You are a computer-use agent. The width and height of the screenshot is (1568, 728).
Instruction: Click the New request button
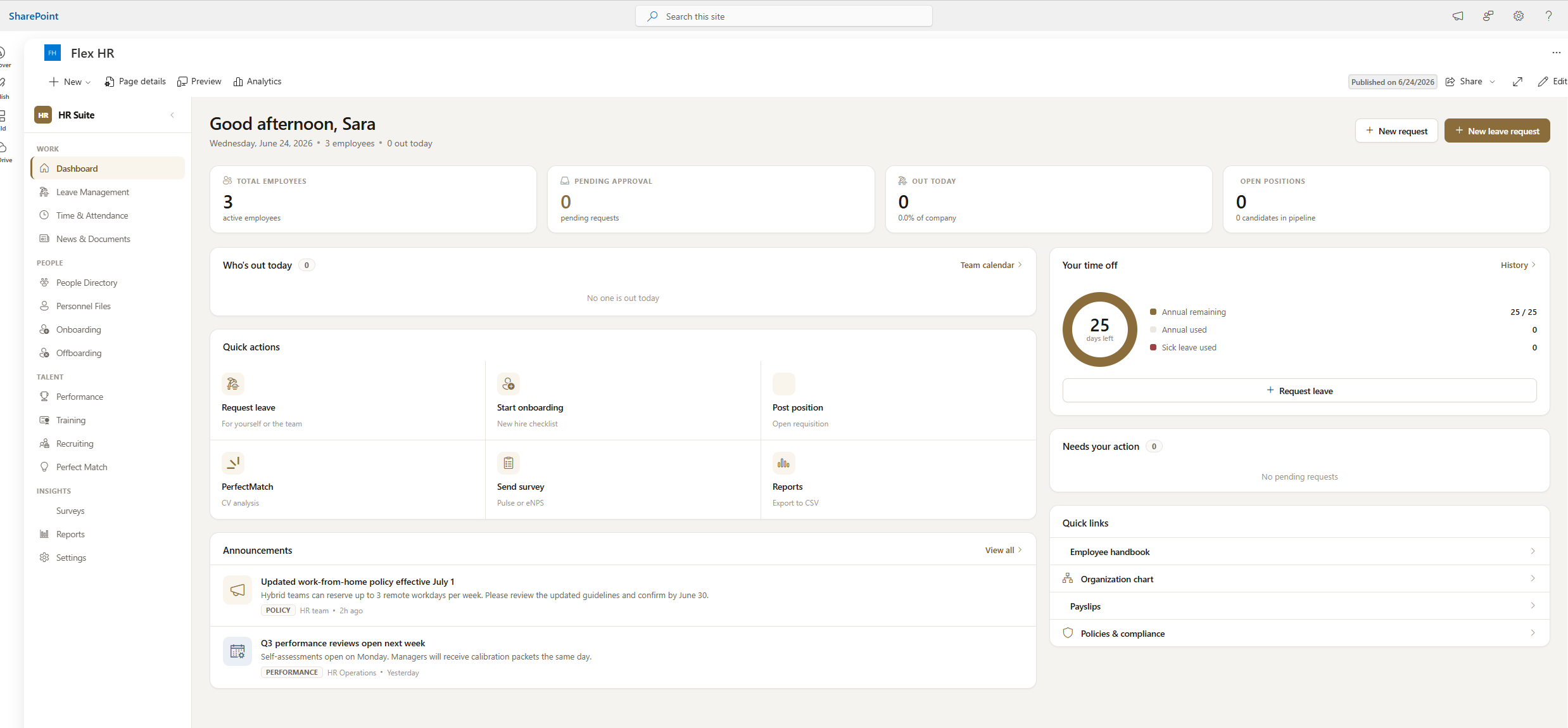[x=1396, y=131]
